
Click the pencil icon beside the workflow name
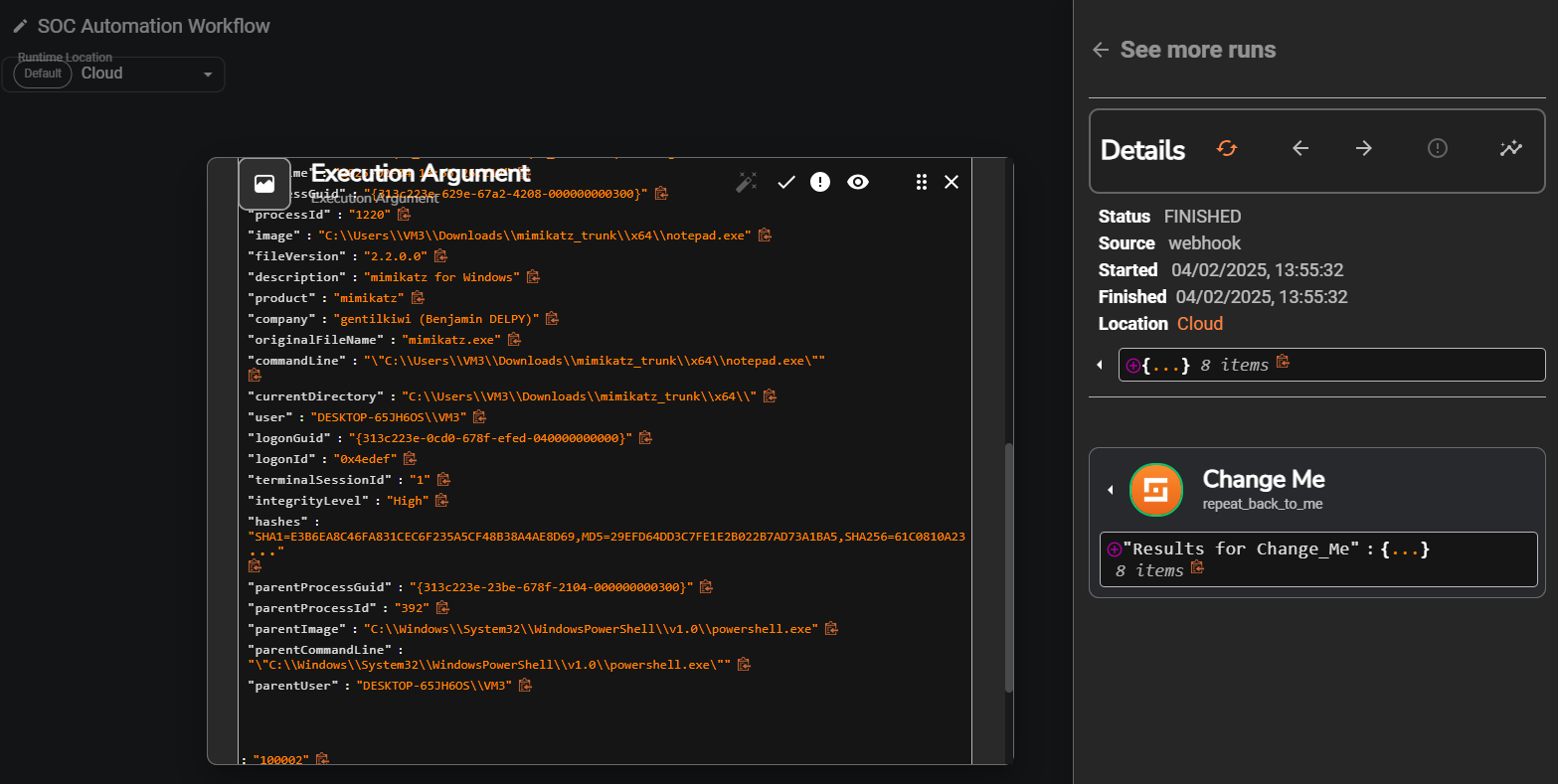point(20,27)
